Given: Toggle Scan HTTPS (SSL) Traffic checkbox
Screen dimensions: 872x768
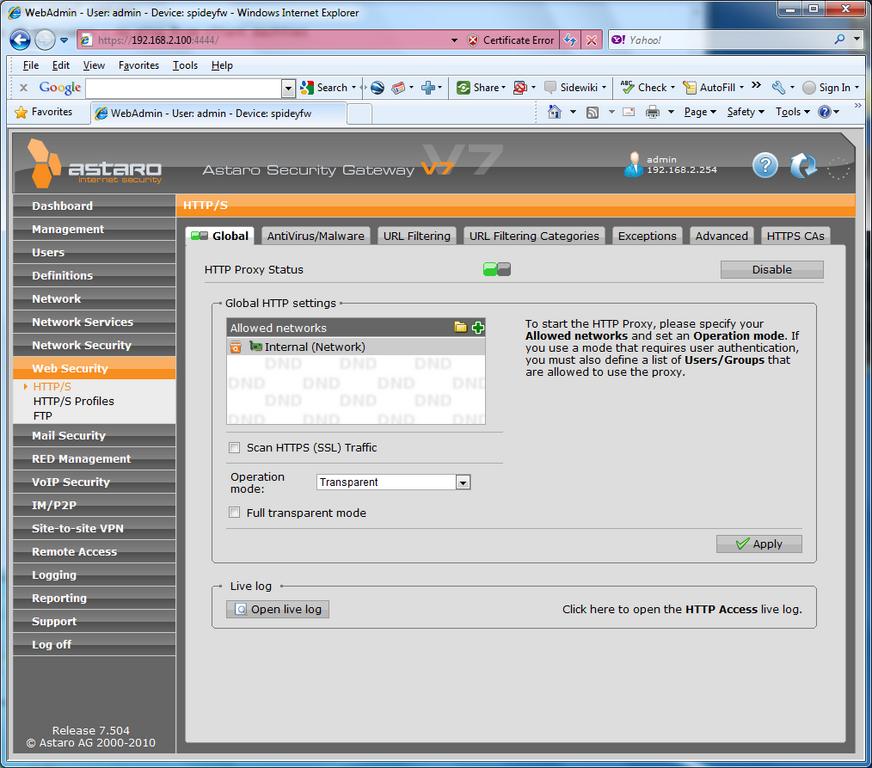Looking at the screenshot, I should click(x=235, y=448).
